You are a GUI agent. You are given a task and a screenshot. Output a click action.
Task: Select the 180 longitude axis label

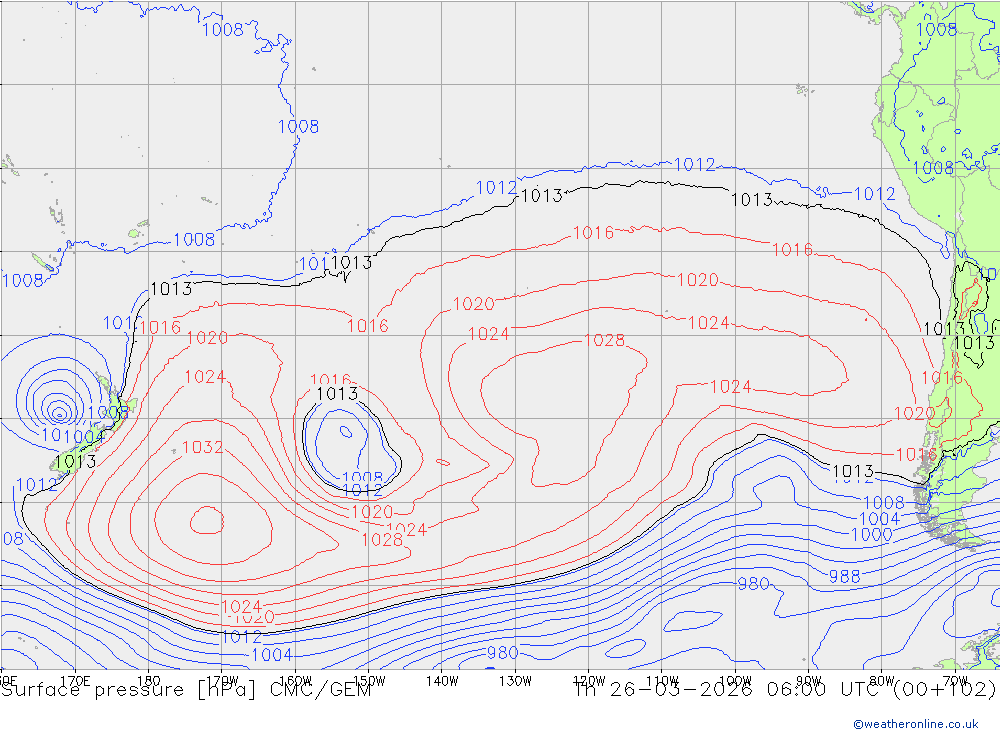[149, 681]
